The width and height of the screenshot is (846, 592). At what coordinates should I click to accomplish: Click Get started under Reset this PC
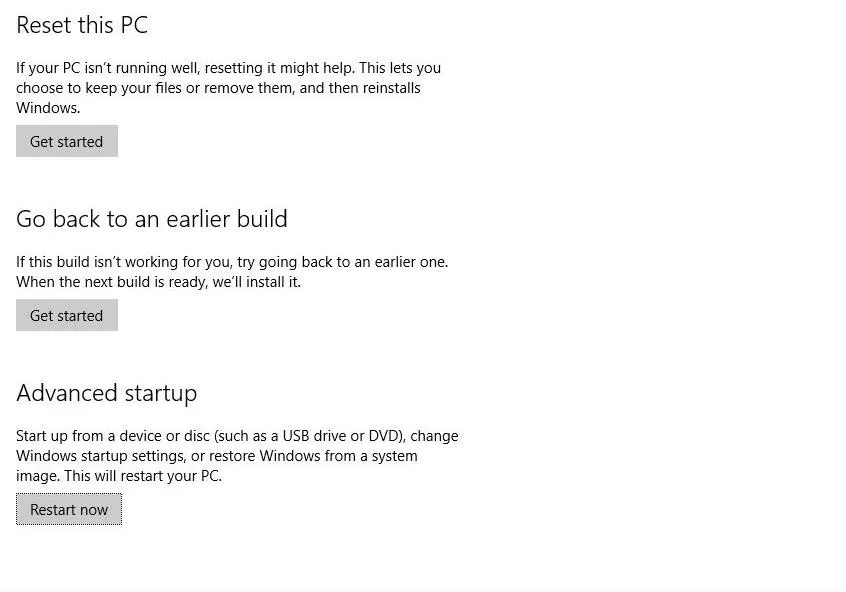(67, 141)
